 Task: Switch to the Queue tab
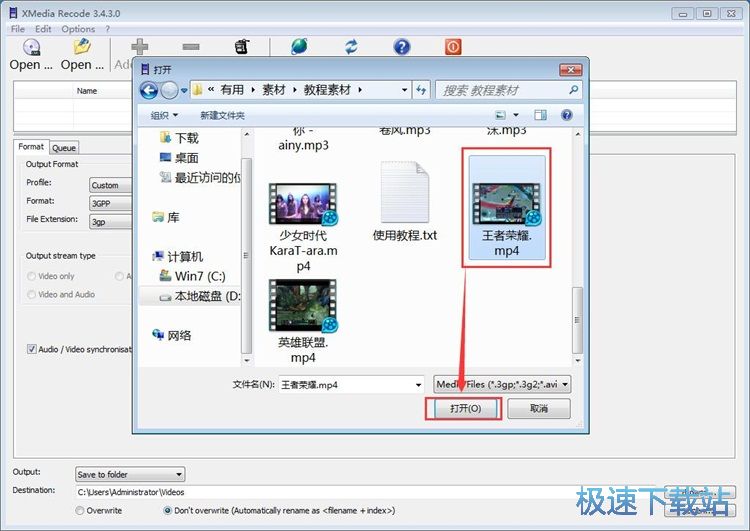click(64, 148)
